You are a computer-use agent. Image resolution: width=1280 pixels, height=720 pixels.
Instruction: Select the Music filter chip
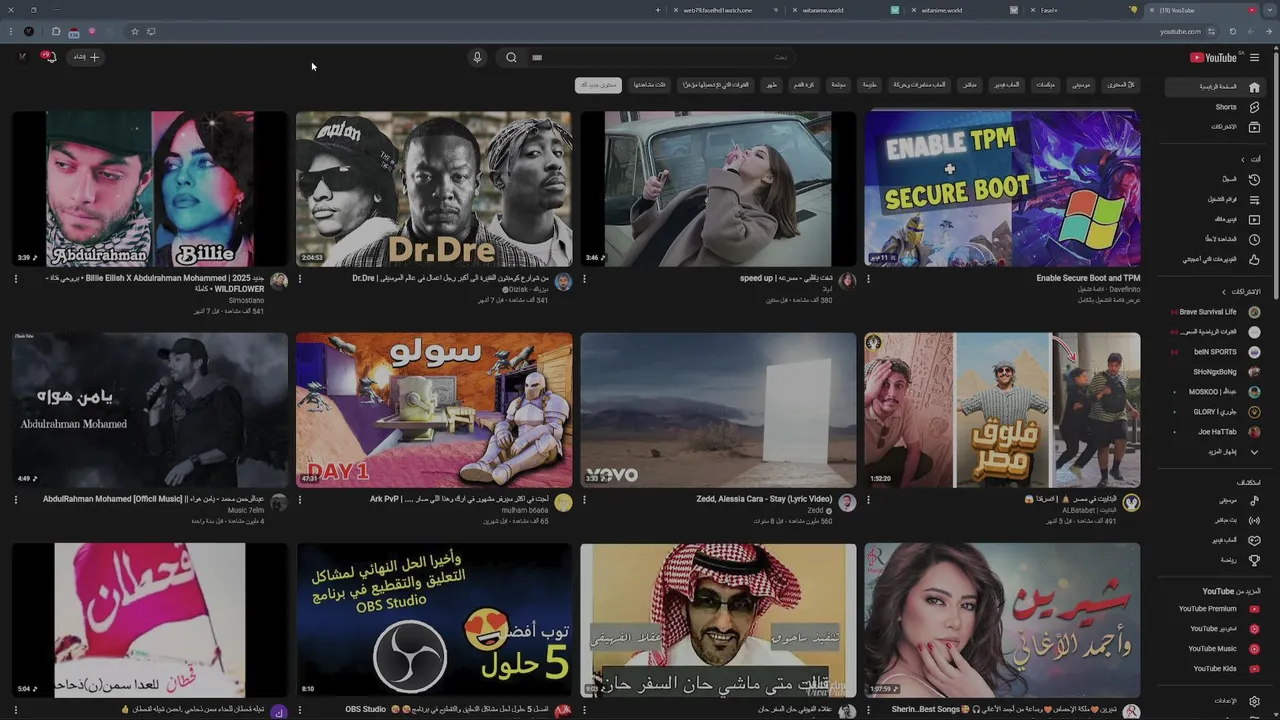pyautogui.click(x=1081, y=85)
